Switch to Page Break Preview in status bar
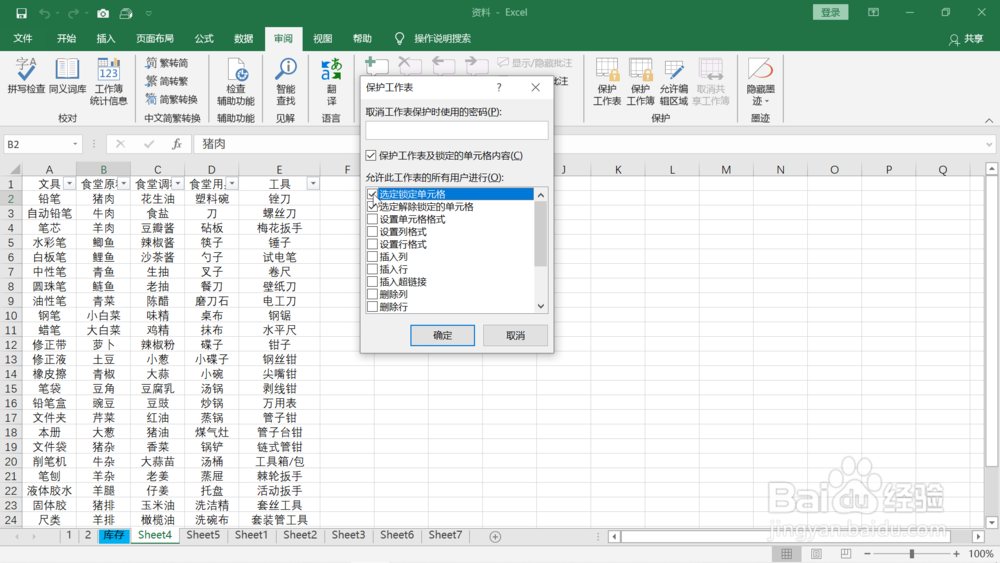Screen dimensions: 1000x563 coord(846,554)
